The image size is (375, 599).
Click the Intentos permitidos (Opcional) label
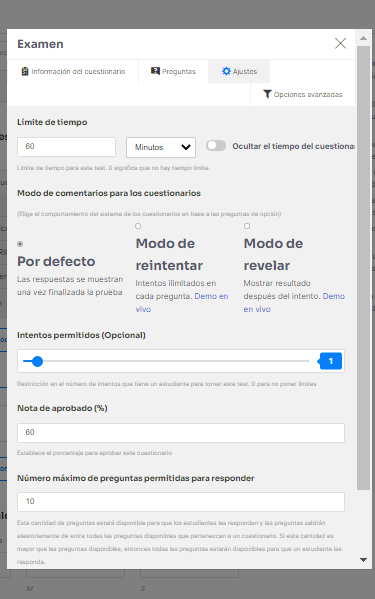(81, 335)
